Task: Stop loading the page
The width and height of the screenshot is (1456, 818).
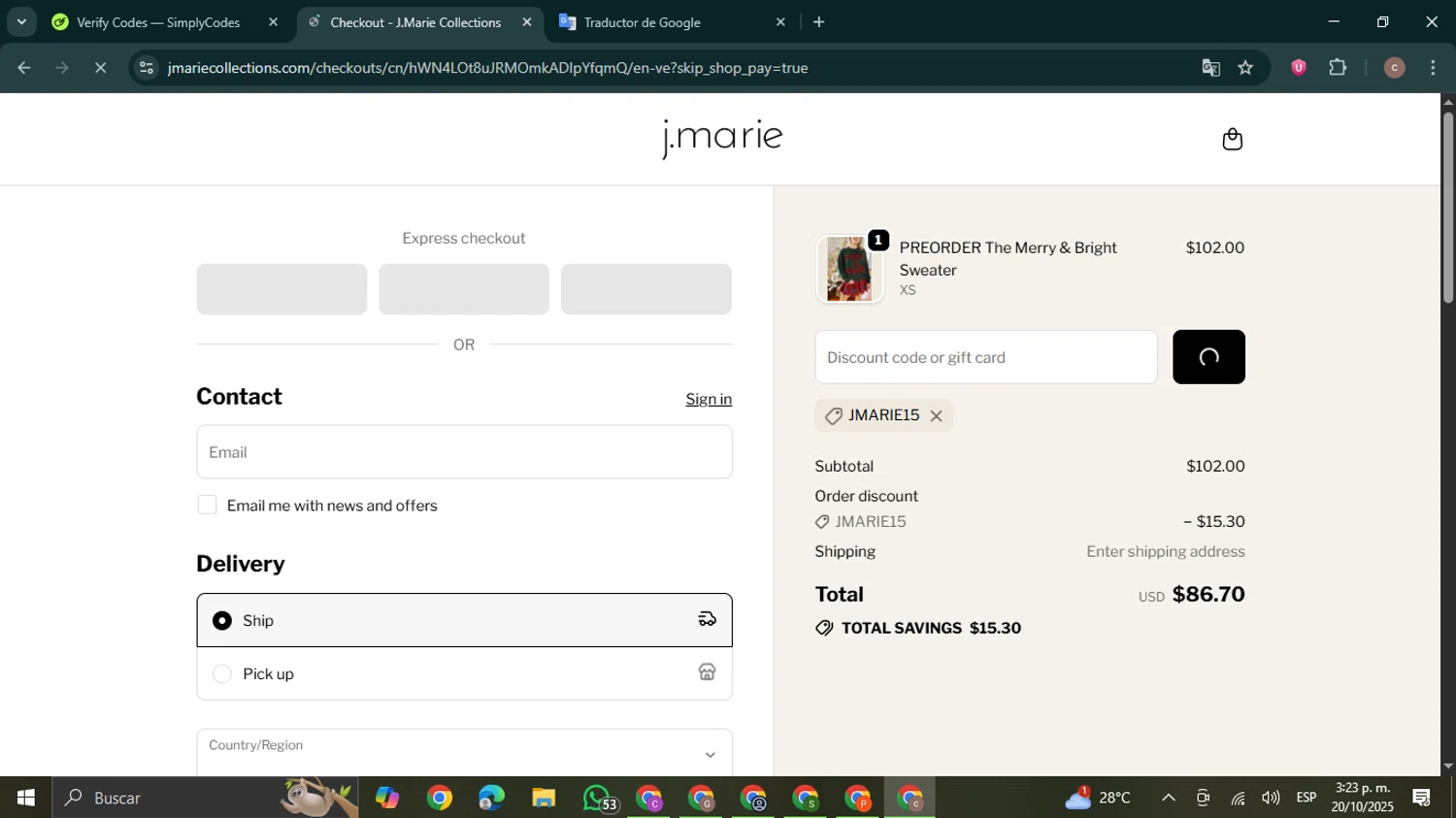Action: (x=101, y=68)
